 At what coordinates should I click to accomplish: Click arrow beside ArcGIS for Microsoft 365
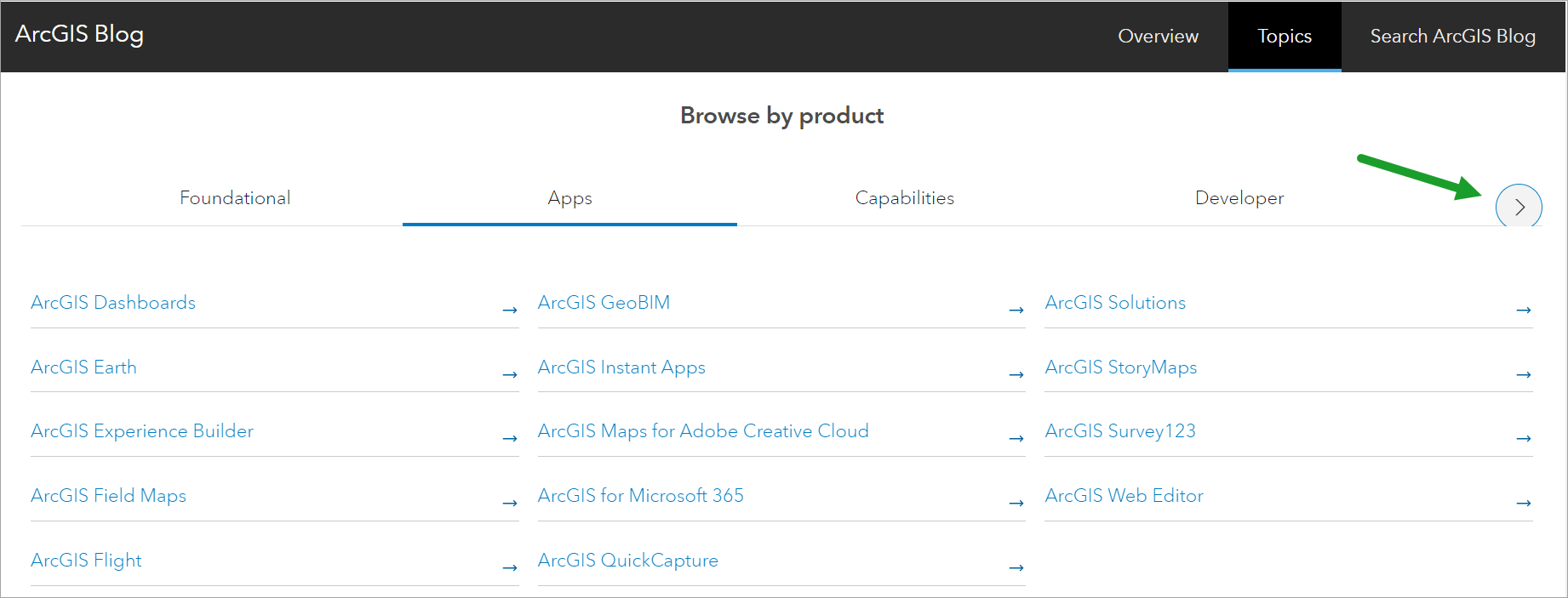1016,504
